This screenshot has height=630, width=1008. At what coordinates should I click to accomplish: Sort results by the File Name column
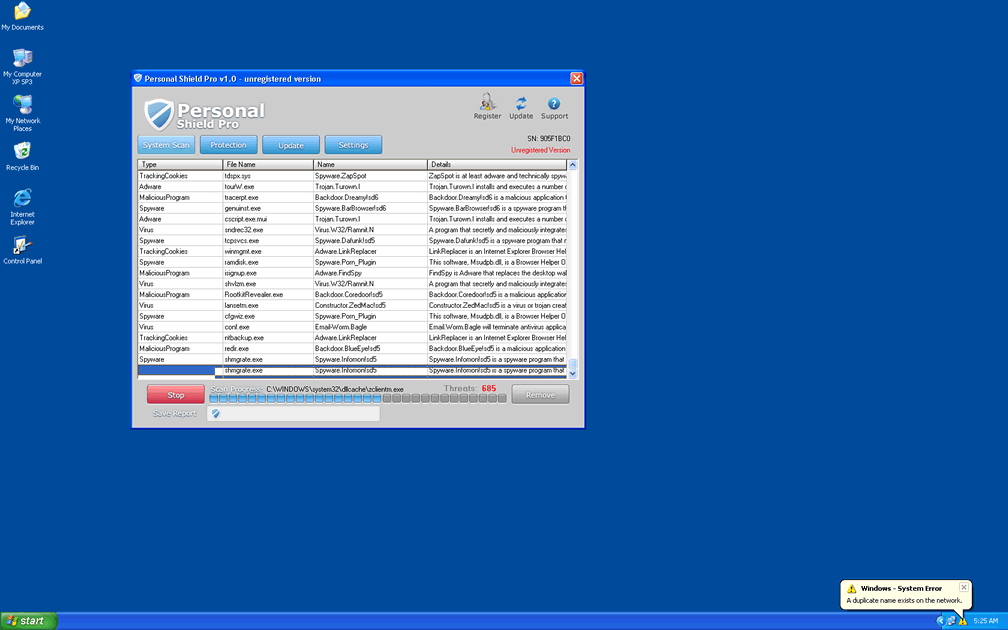[x=268, y=164]
